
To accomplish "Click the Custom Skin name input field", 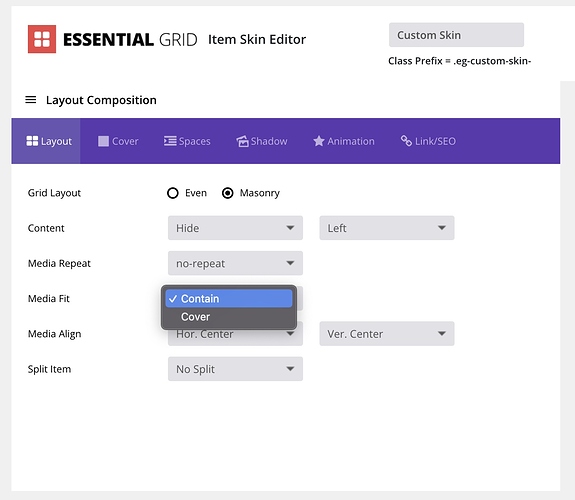I will coord(456,35).
